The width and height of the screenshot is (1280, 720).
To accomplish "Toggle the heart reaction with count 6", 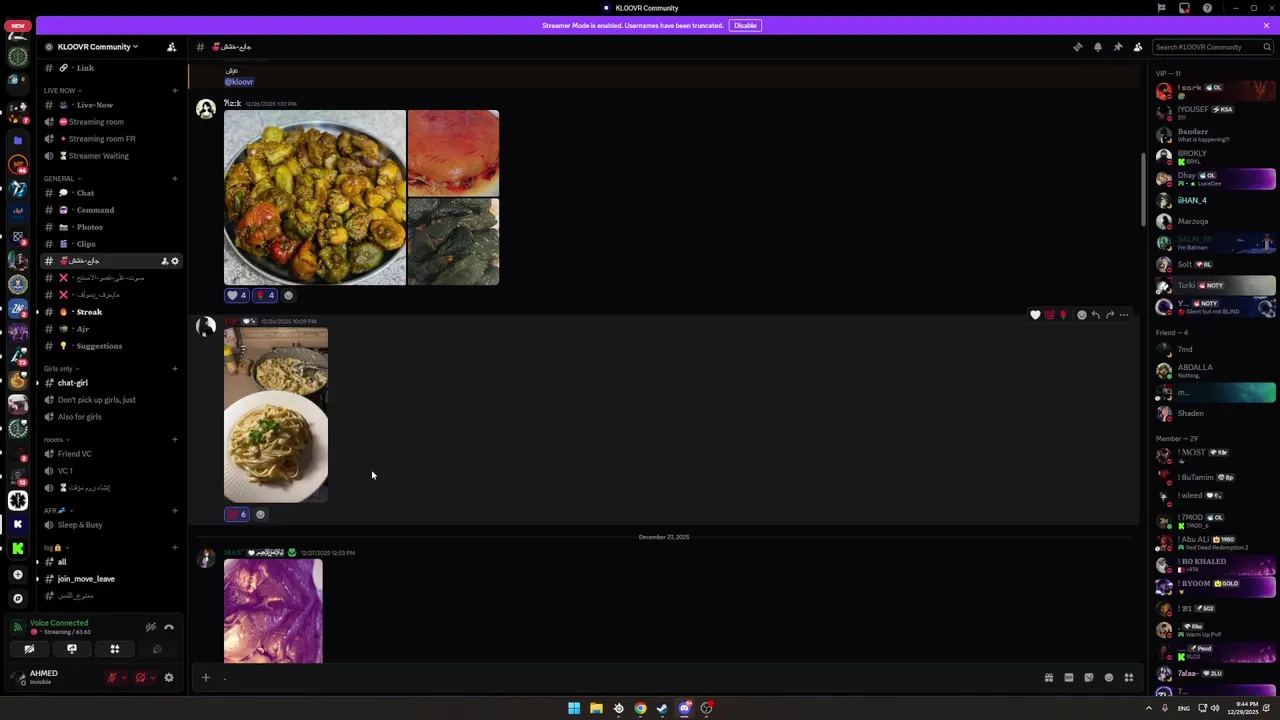I will [x=237, y=514].
